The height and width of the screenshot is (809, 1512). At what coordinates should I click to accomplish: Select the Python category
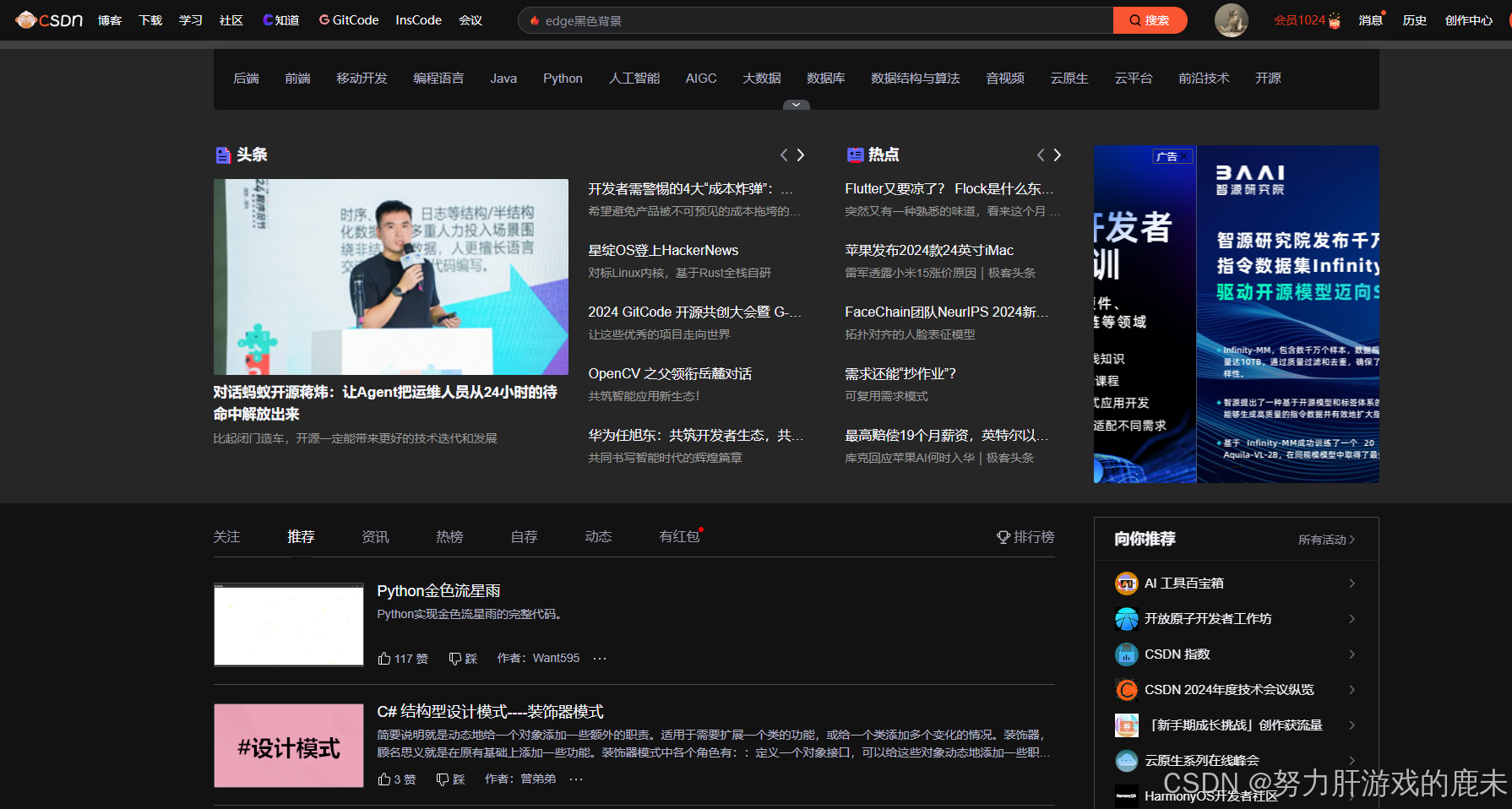tap(563, 79)
